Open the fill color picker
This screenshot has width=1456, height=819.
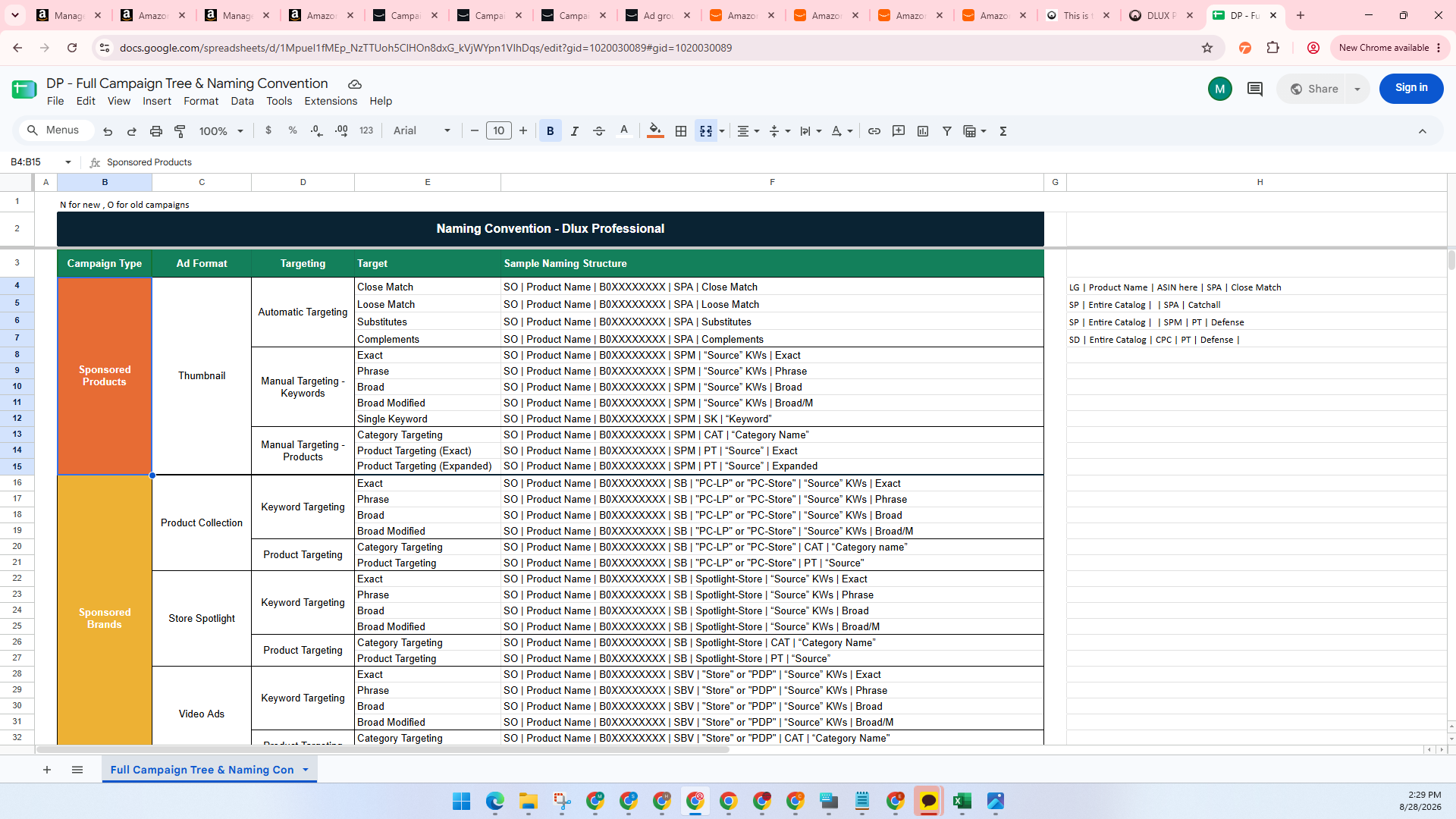click(x=656, y=131)
